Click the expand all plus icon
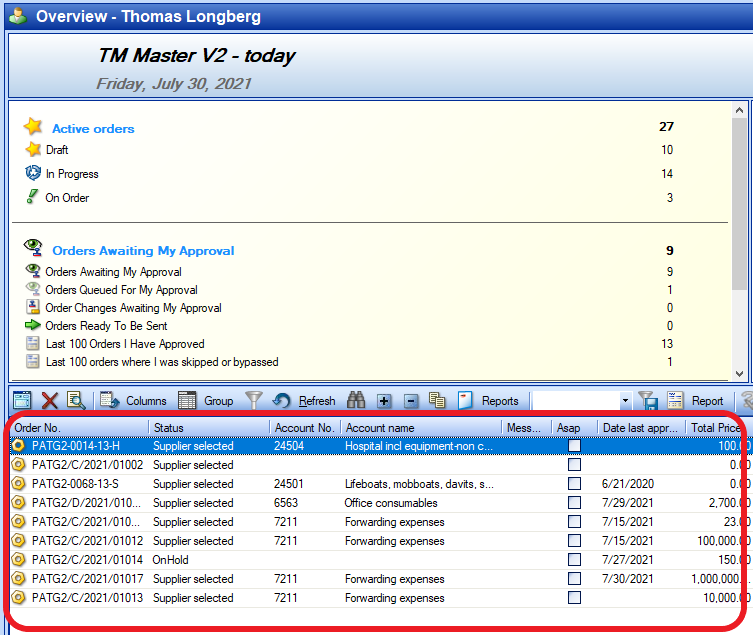Image resolution: width=753 pixels, height=635 pixels. 384,401
